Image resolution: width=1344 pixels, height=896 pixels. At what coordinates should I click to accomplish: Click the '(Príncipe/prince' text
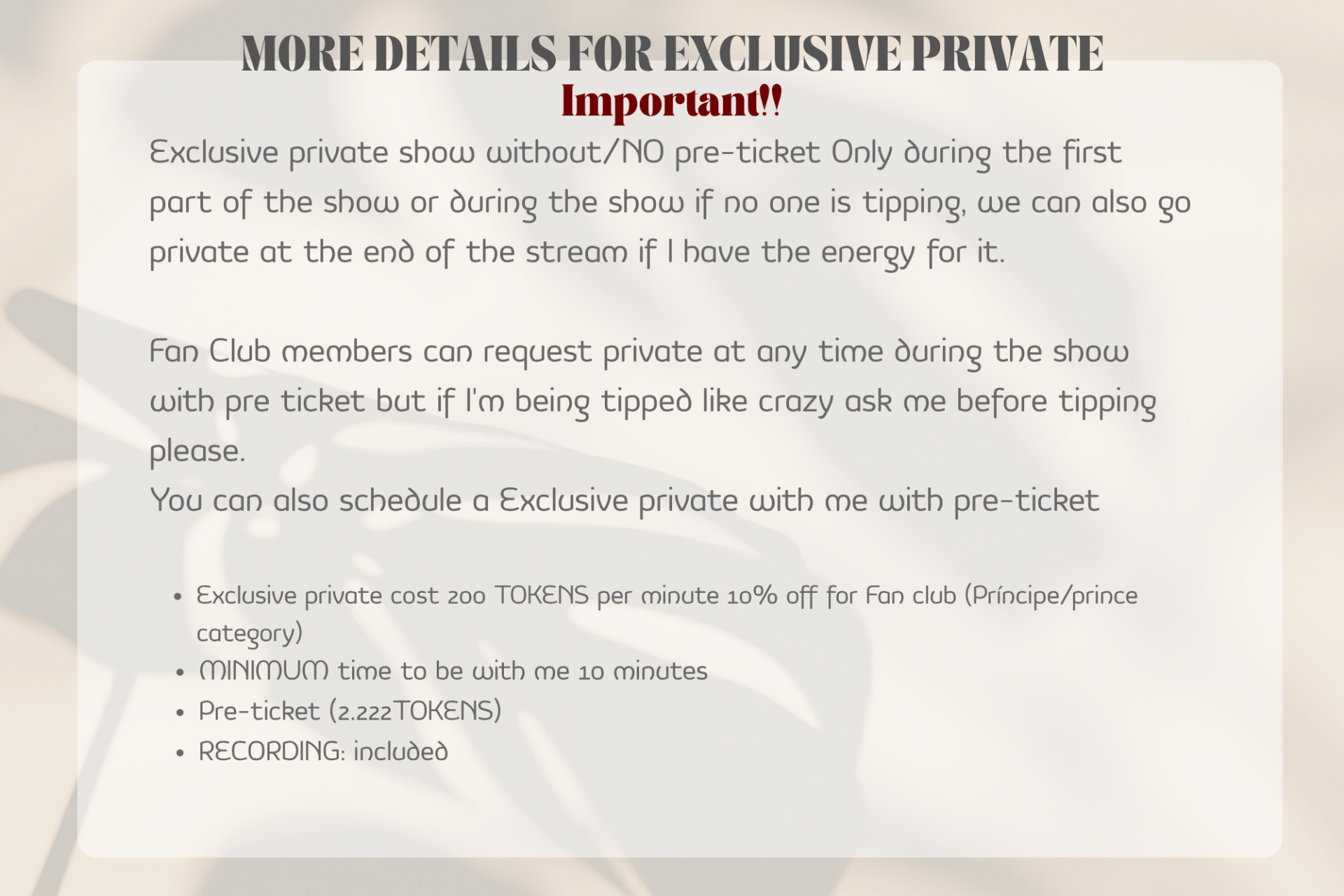1051,596
